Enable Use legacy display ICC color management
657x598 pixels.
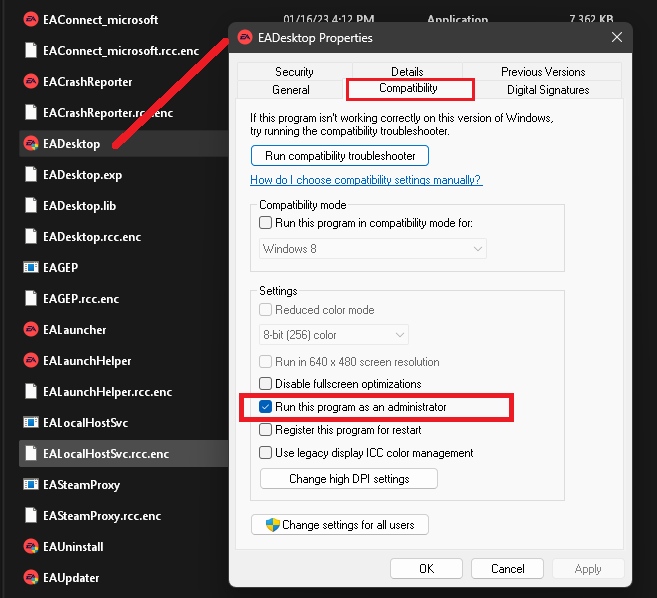(x=265, y=453)
